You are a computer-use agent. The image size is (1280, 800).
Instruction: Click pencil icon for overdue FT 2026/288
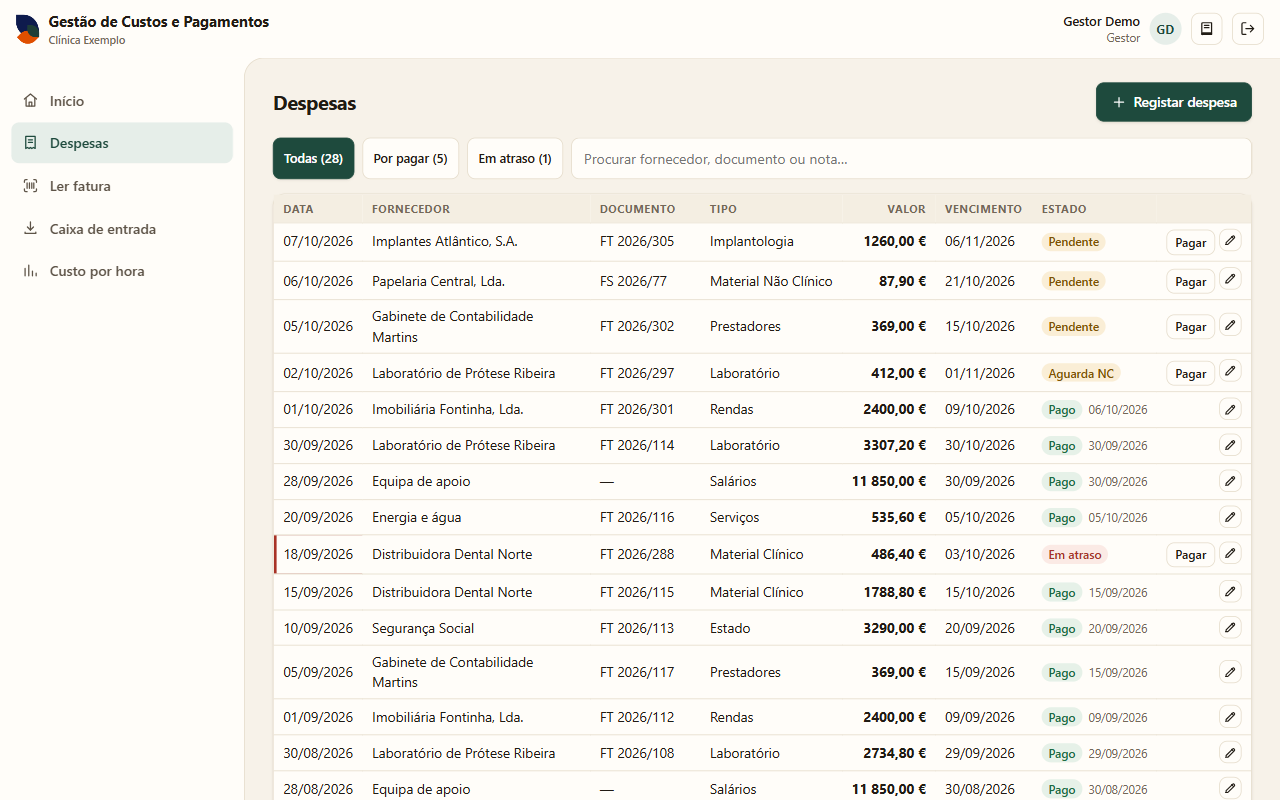pyautogui.click(x=1230, y=553)
